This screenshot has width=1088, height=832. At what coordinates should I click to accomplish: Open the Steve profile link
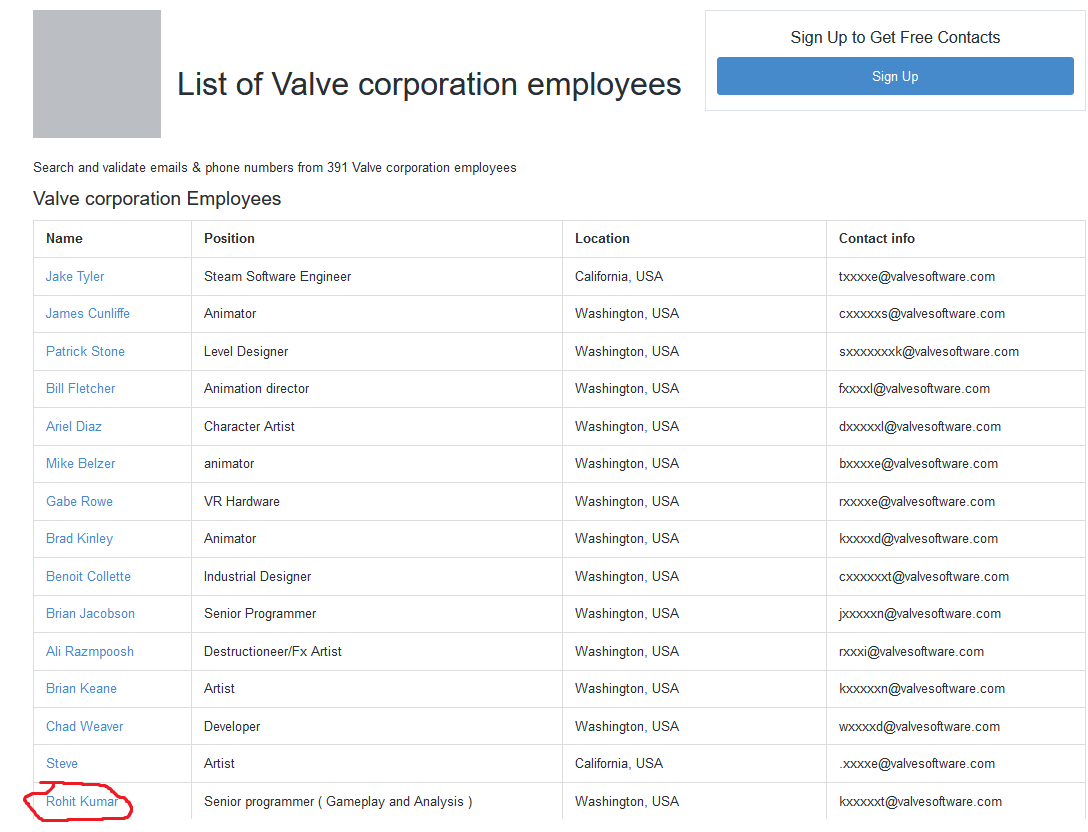62,763
